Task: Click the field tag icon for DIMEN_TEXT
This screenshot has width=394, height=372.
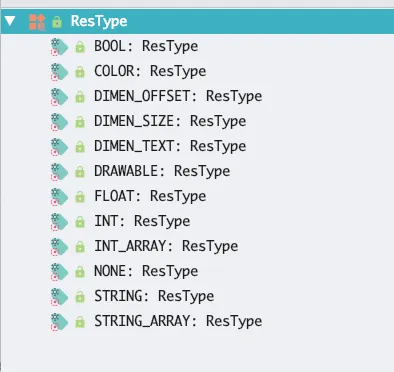Action: (59, 147)
